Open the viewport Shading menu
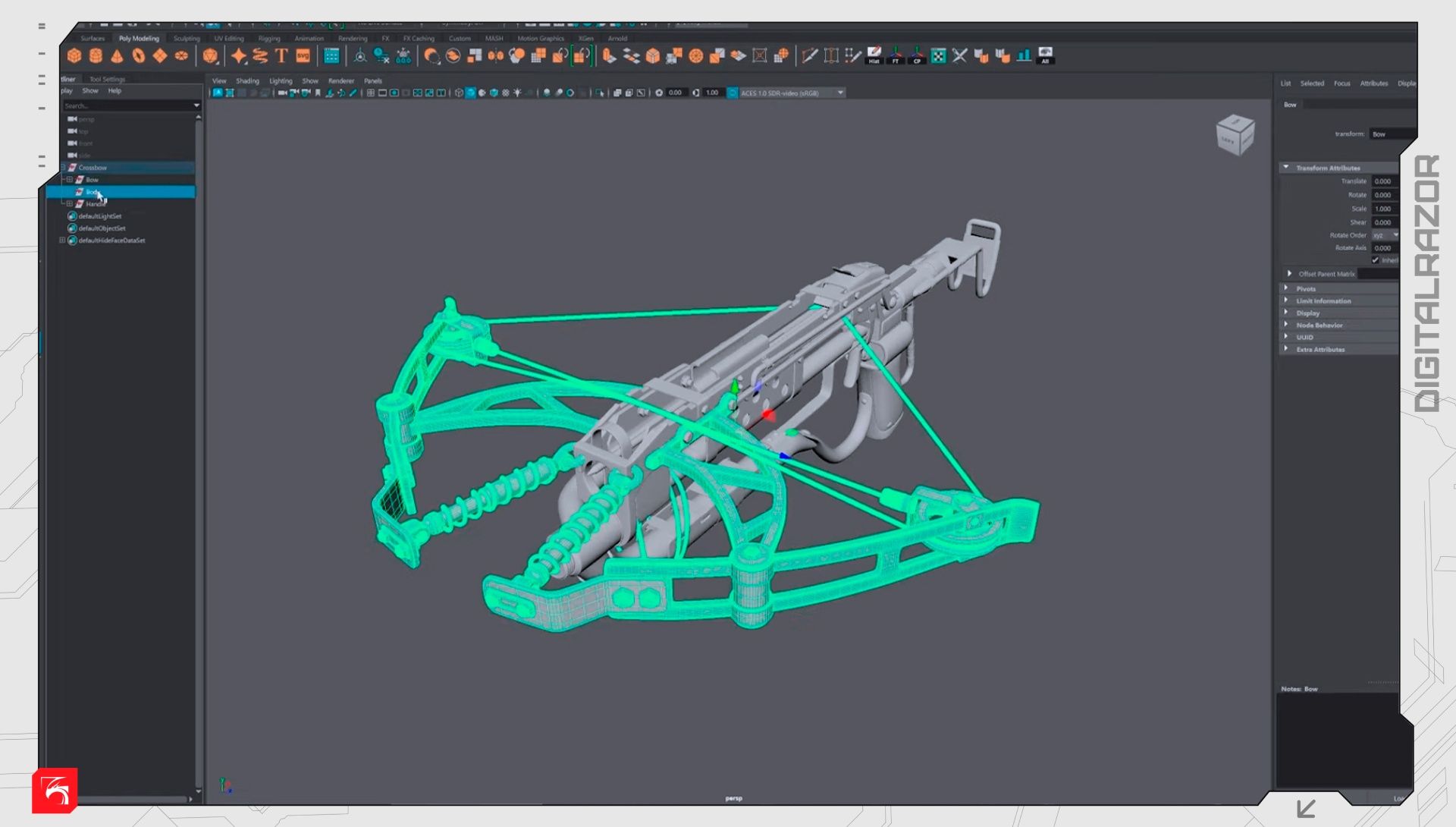1456x827 pixels. [x=247, y=80]
